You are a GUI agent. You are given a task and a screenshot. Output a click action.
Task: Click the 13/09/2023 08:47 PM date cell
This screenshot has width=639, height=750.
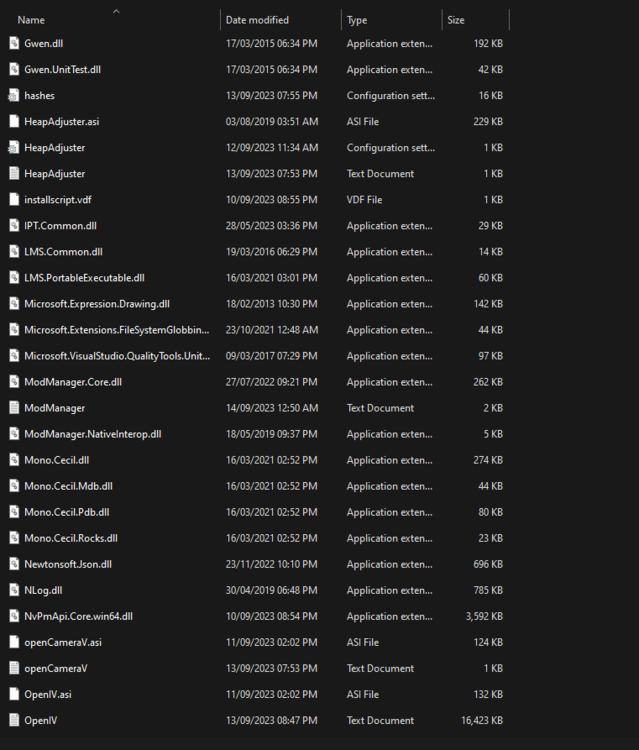click(272, 720)
